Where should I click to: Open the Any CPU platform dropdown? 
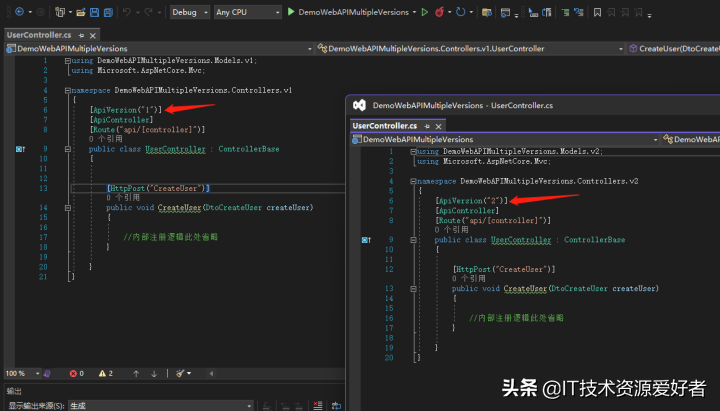click(248, 12)
